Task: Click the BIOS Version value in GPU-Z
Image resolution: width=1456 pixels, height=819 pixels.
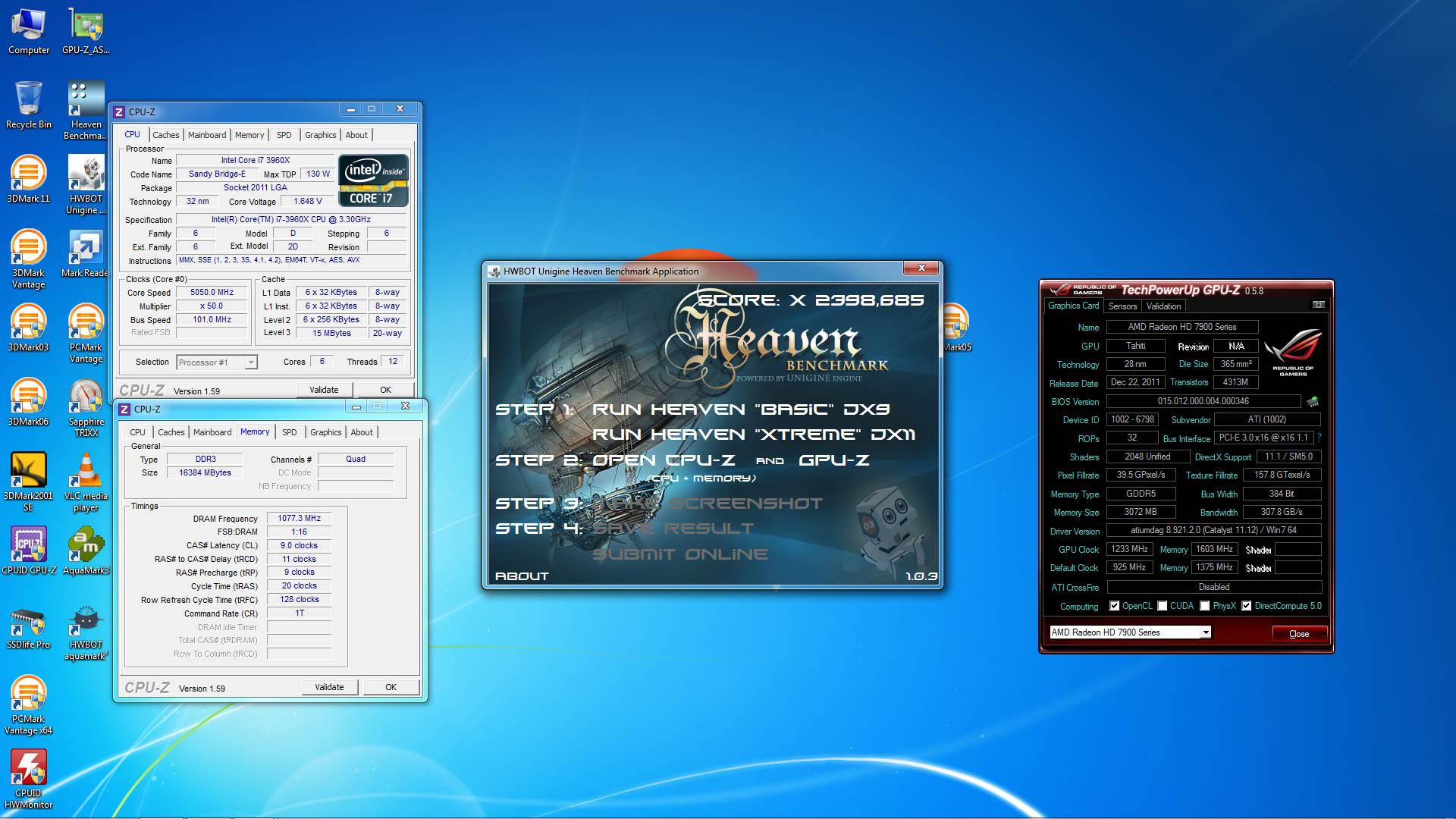Action: point(1203,401)
